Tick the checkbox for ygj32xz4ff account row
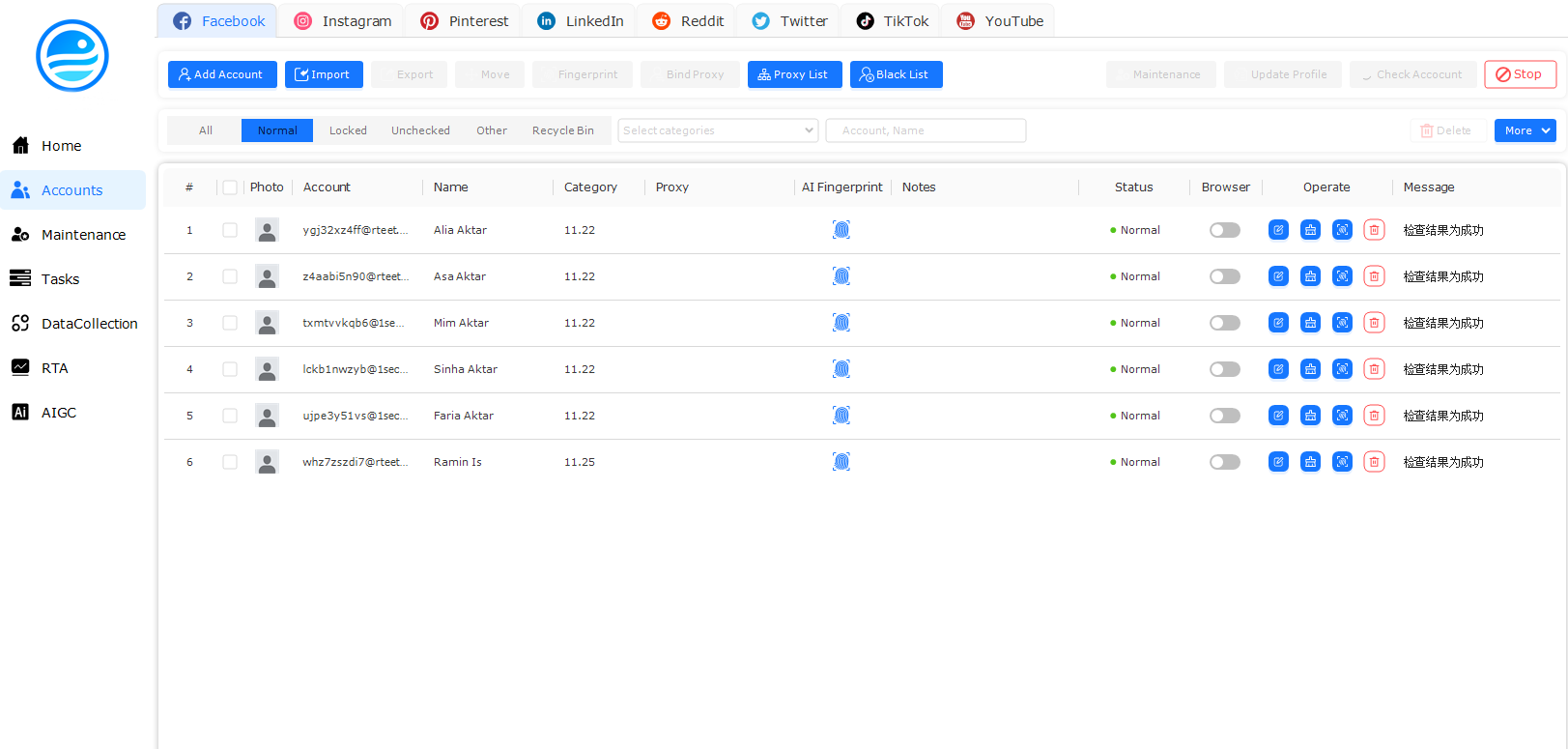Viewport: 1568px width, 749px height. point(230,230)
